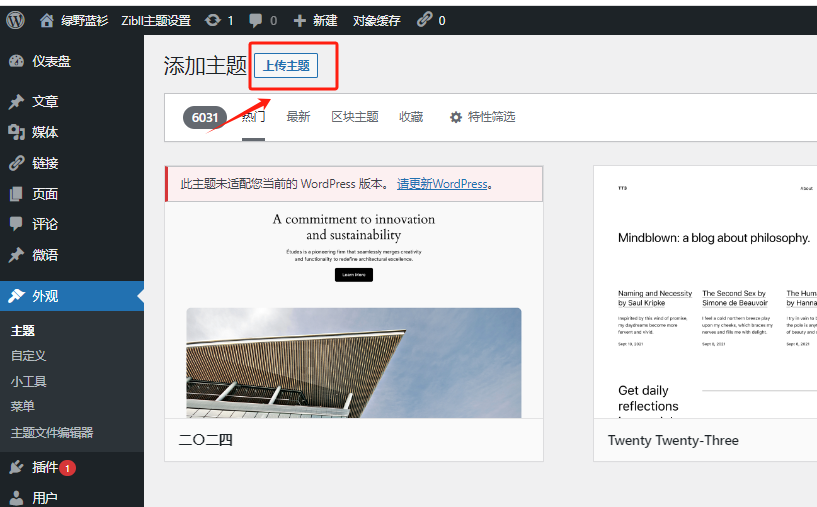Click the user icon beside 用户
The image size is (817, 507).
(16, 498)
